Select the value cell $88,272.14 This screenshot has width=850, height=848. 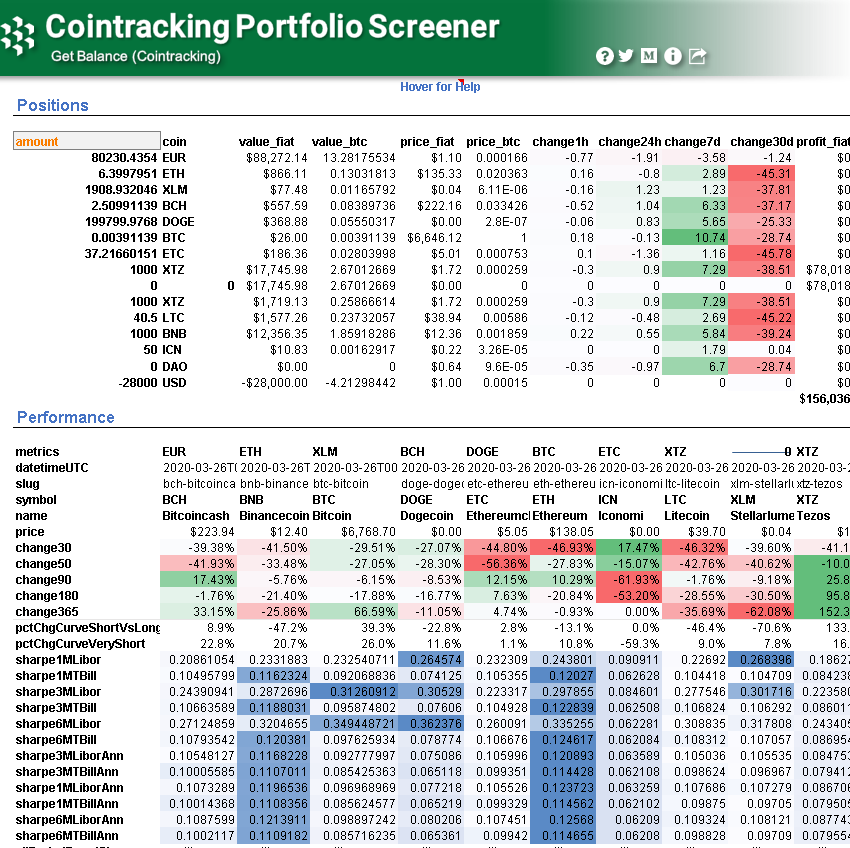(x=276, y=158)
